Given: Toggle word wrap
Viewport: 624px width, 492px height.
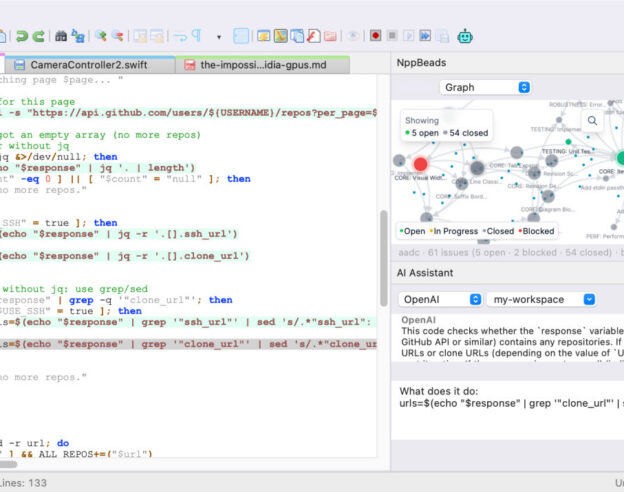Looking at the screenshot, I should coord(180,36).
